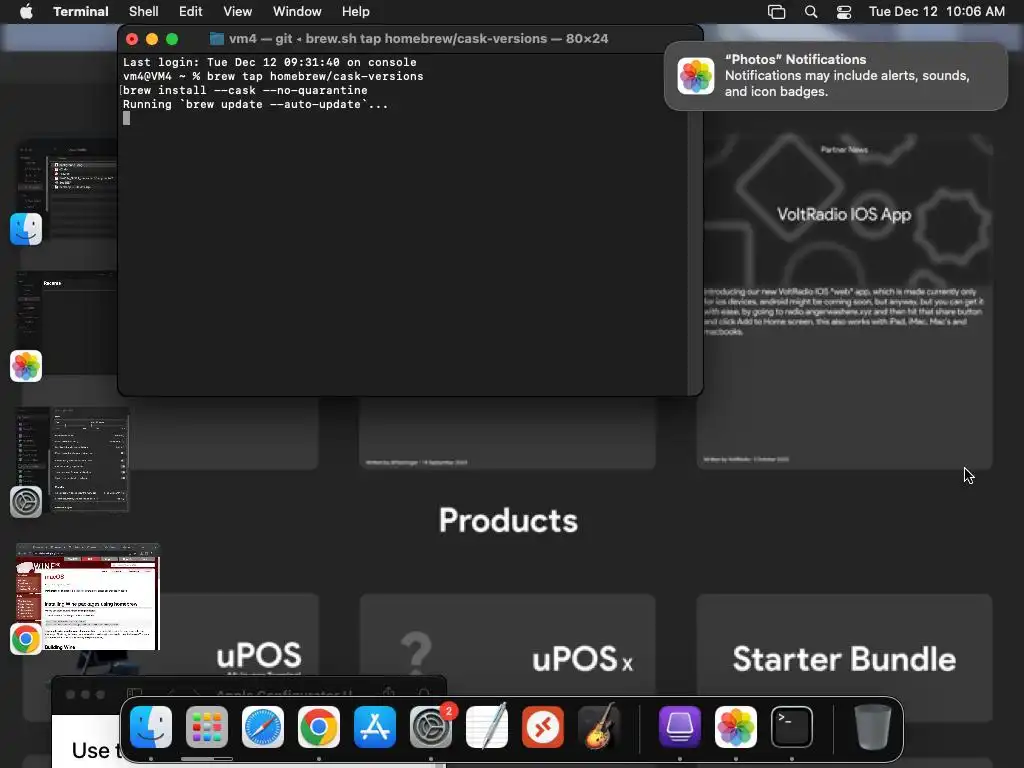This screenshot has width=1024, height=768.
Task: Launch Safari from the Dock
Action: click(x=263, y=727)
